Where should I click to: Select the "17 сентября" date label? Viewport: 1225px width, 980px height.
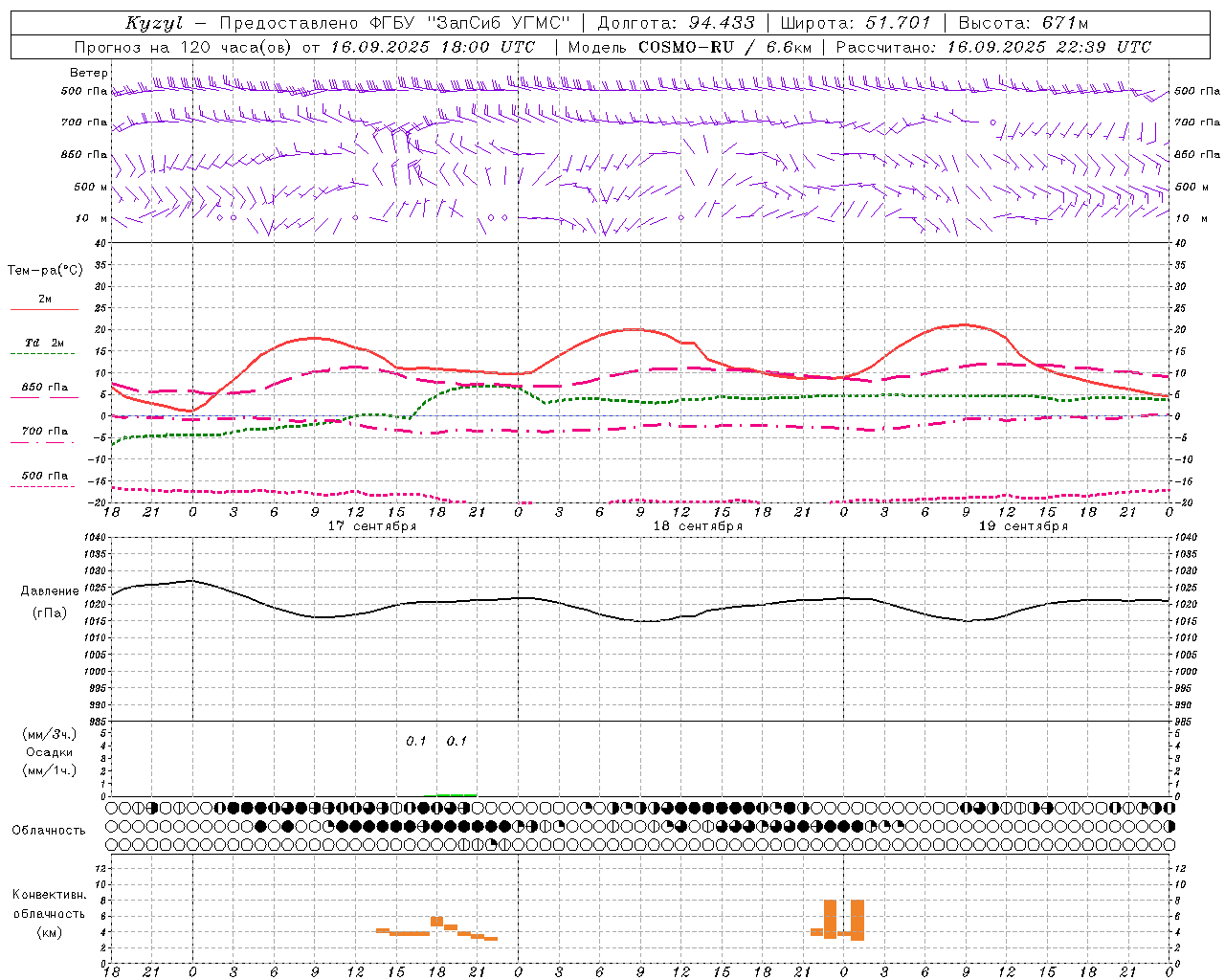372,526
